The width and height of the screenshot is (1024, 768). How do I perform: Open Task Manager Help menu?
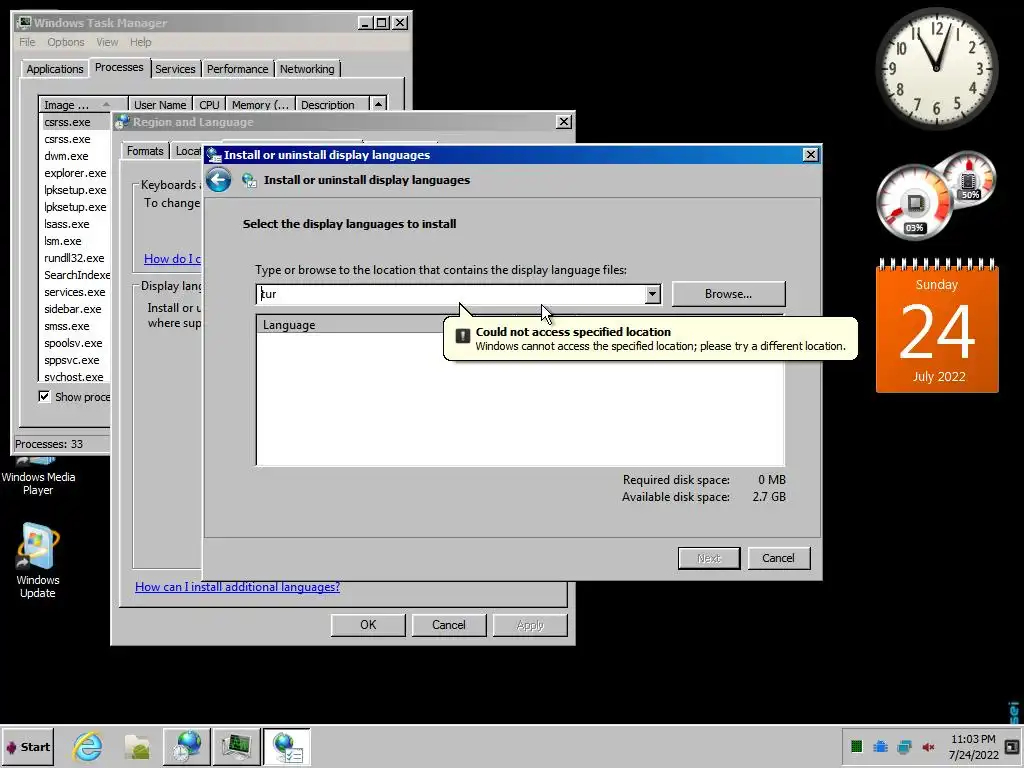(x=140, y=42)
